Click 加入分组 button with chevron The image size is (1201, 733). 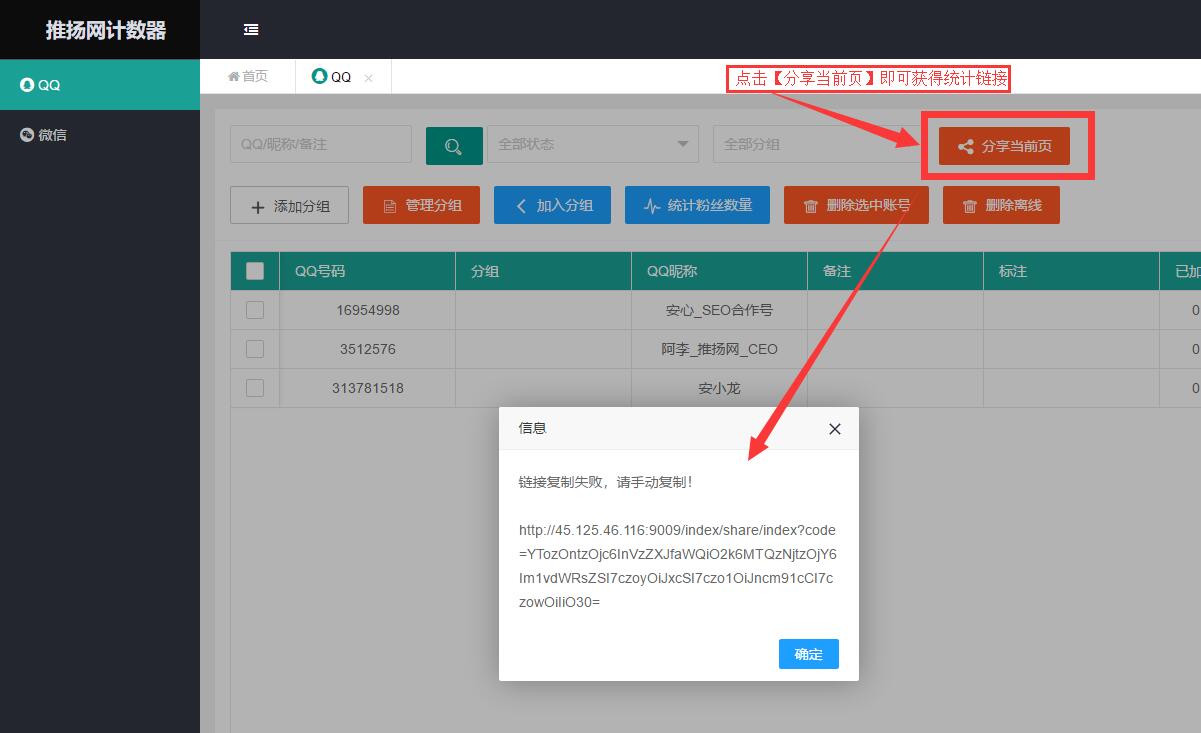[x=552, y=205]
